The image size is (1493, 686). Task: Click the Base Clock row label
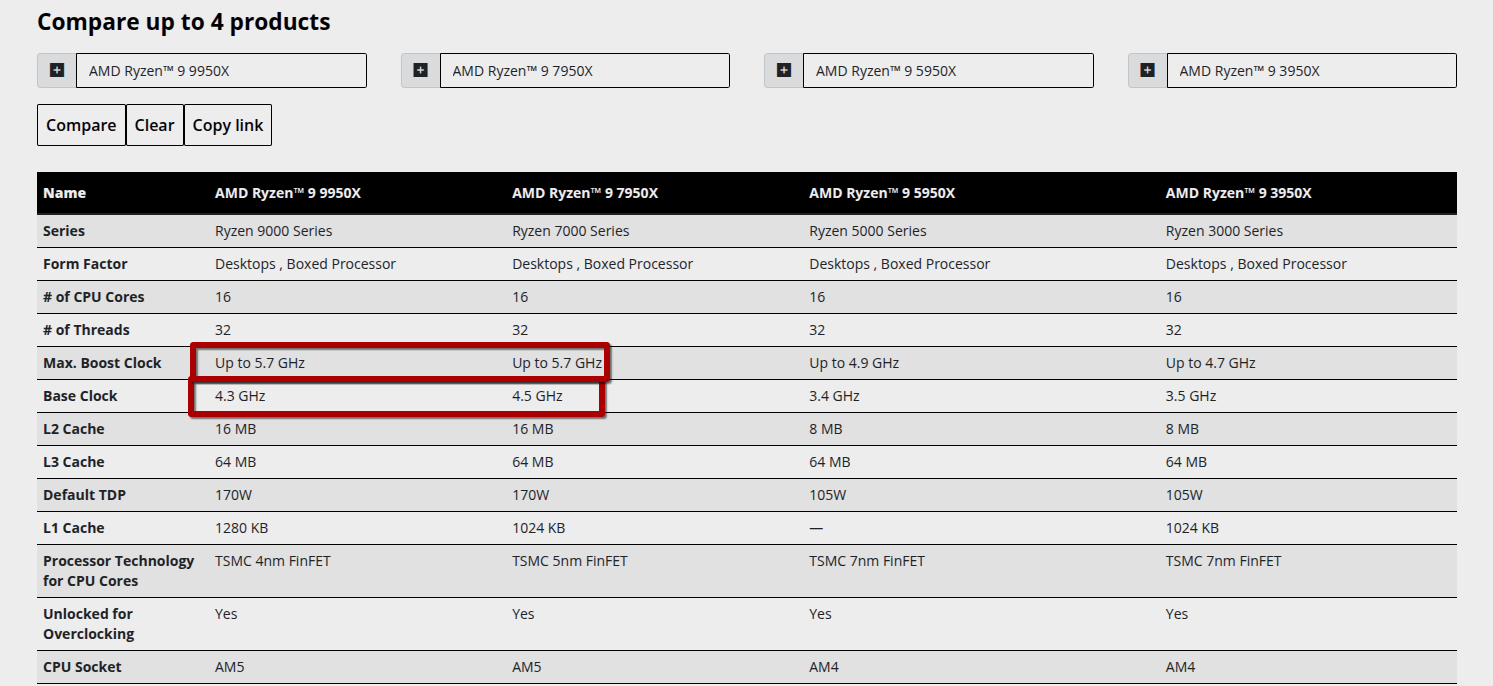coord(80,396)
